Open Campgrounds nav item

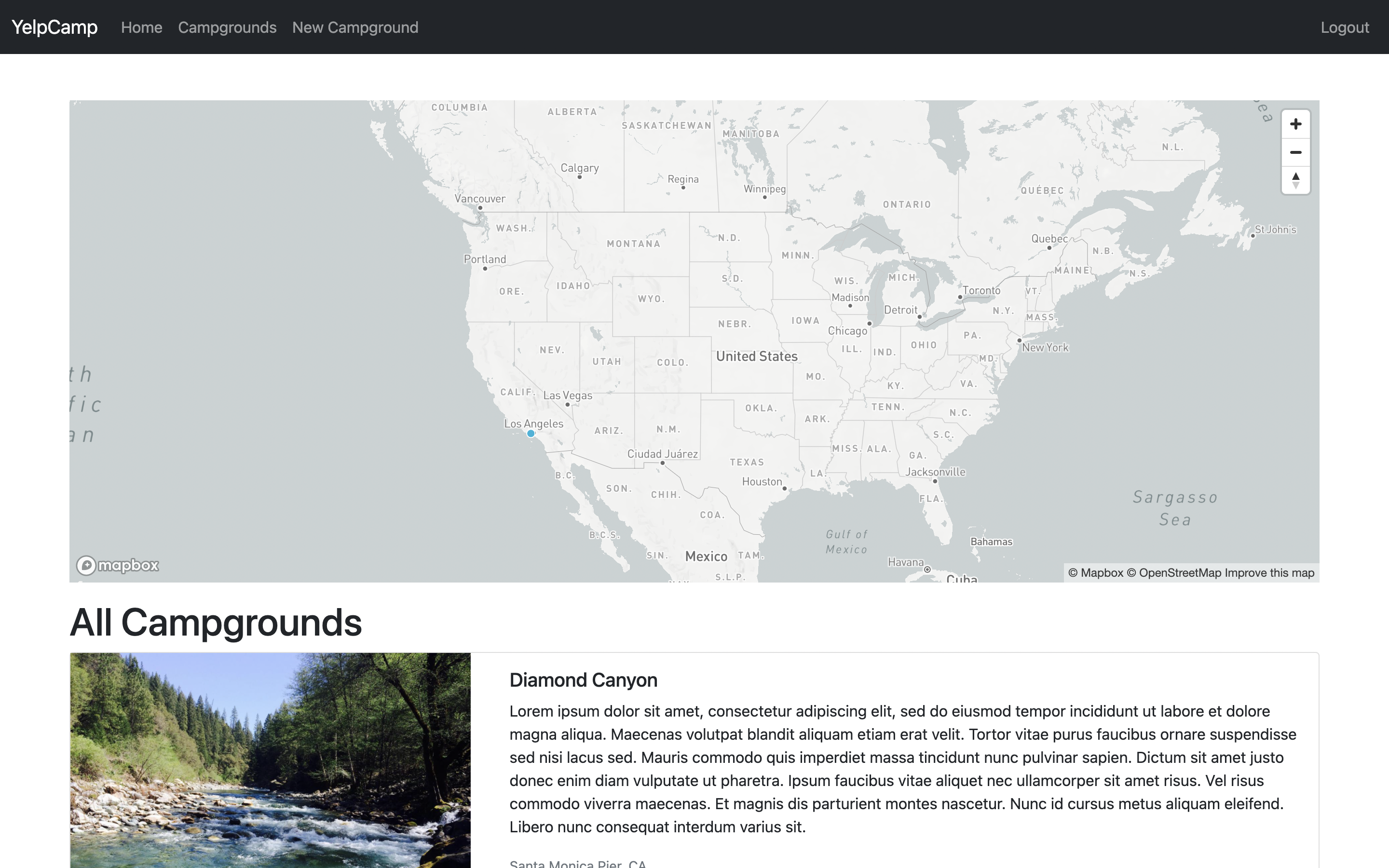(227, 27)
